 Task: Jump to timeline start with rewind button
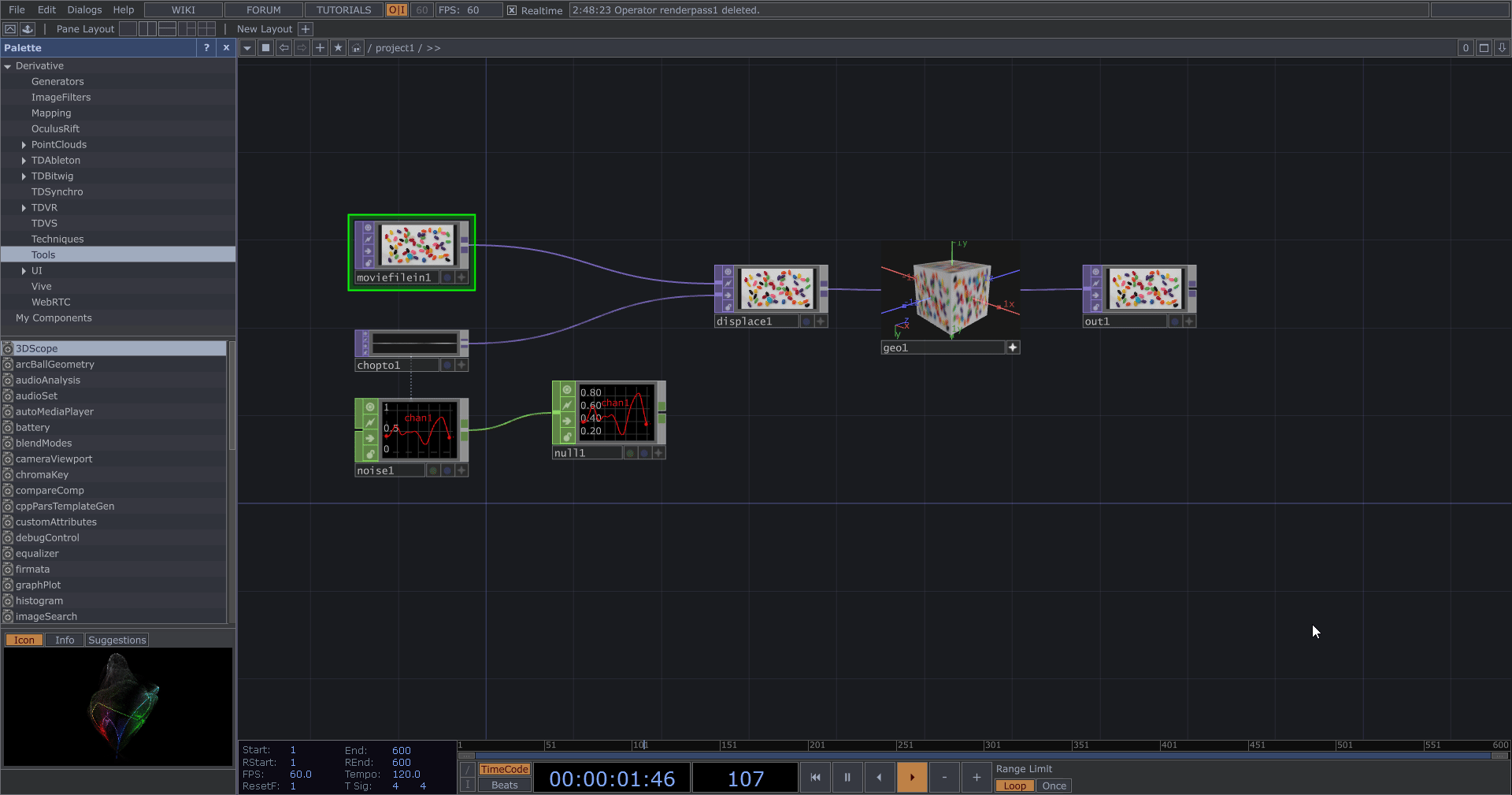(x=815, y=778)
